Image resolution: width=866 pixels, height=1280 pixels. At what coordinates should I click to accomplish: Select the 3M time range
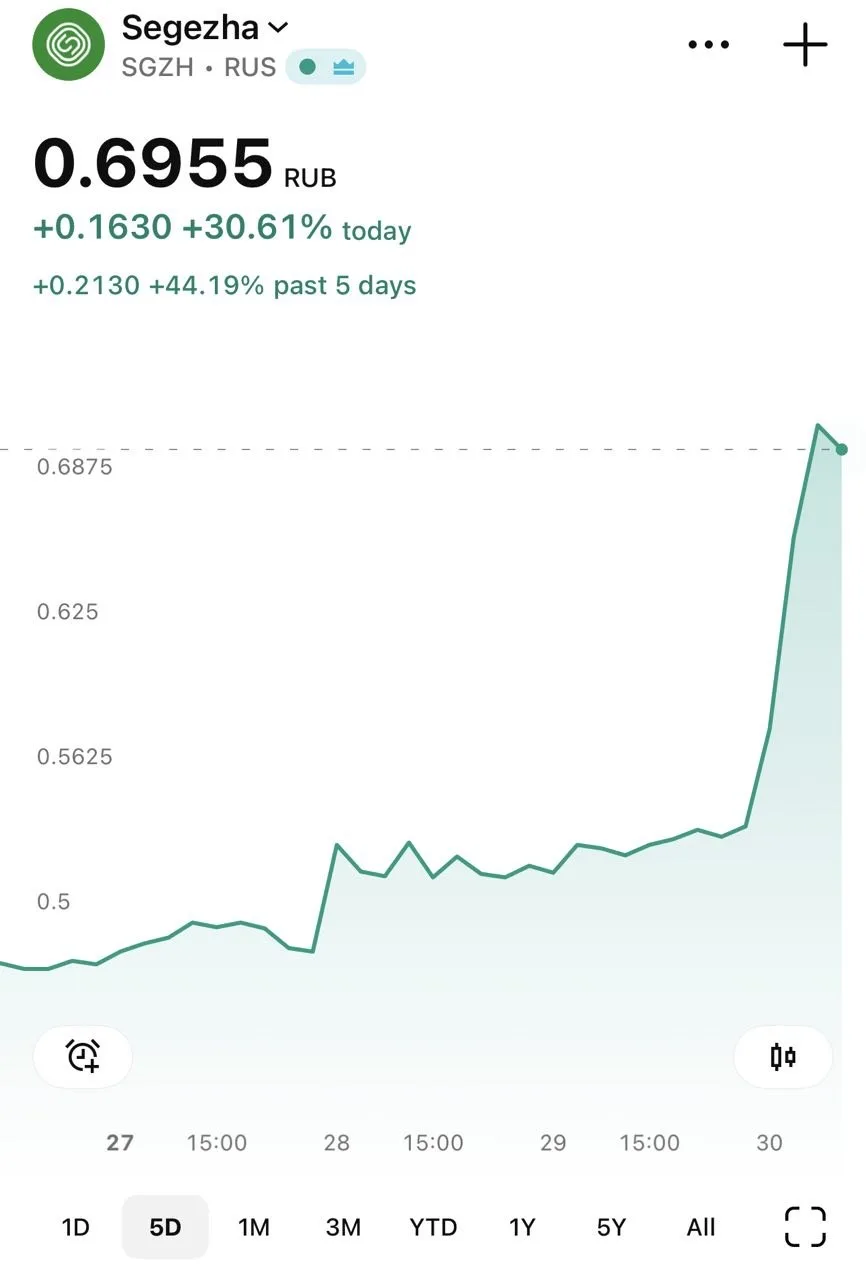point(343,1227)
